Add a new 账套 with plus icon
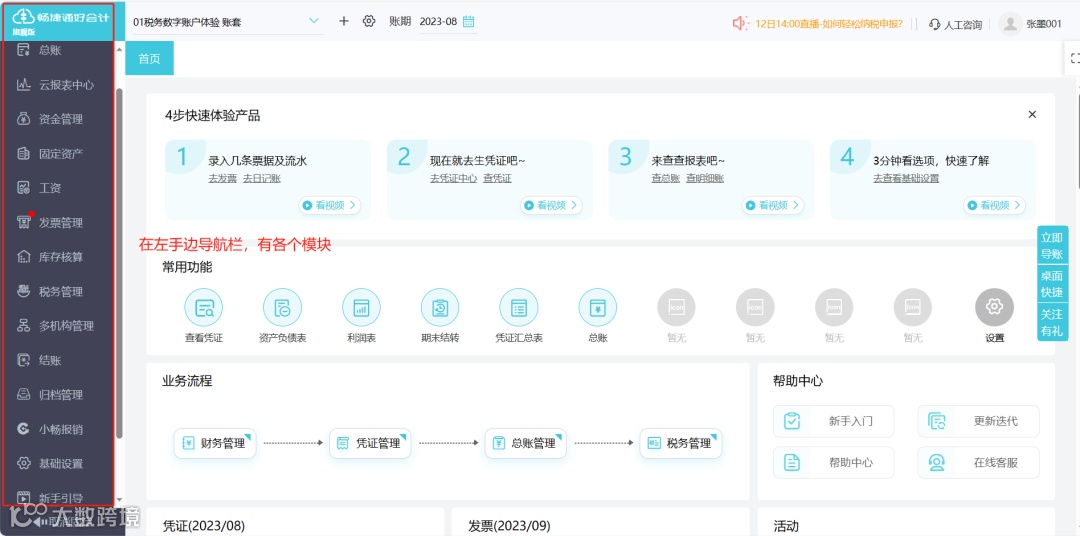1080x536 pixels. [344, 21]
